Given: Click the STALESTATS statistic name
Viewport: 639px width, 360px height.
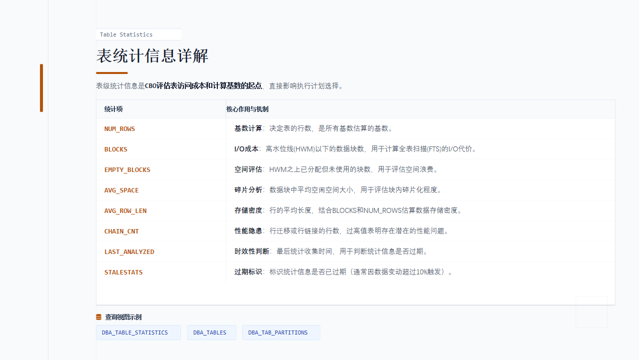Looking at the screenshot, I should pyautogui.click(x=123, y=272).
